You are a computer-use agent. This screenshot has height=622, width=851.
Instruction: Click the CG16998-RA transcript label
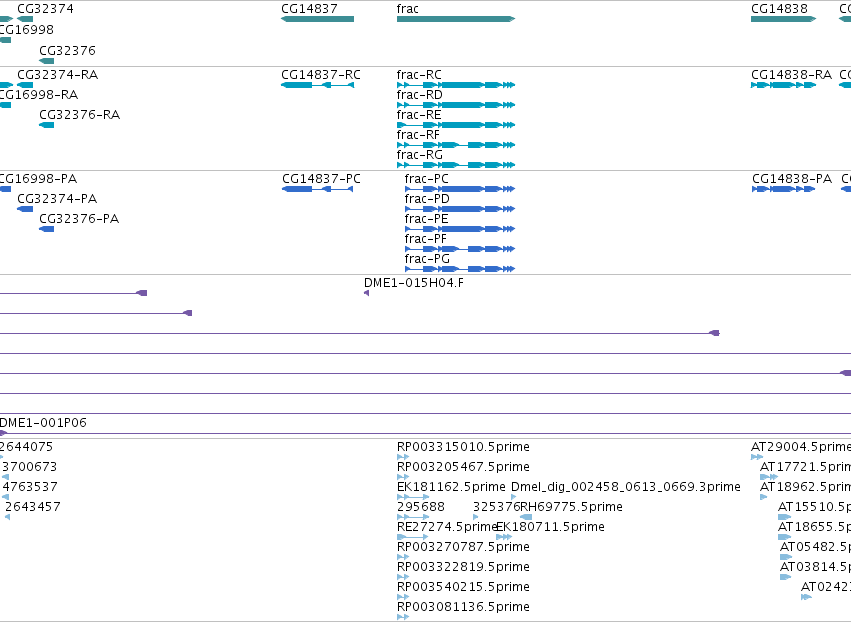pos(38,95)
